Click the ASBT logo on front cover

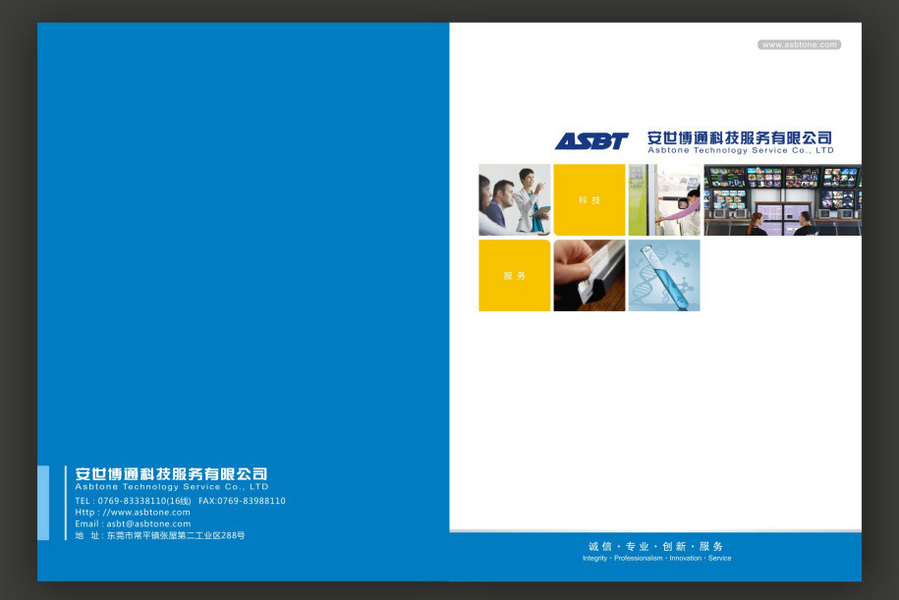[x=592, y=141]
